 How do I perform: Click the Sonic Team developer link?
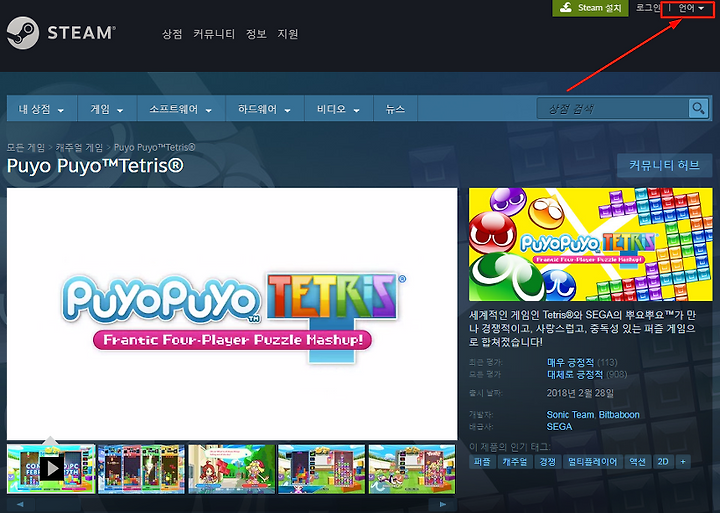(x=570, y=415)
